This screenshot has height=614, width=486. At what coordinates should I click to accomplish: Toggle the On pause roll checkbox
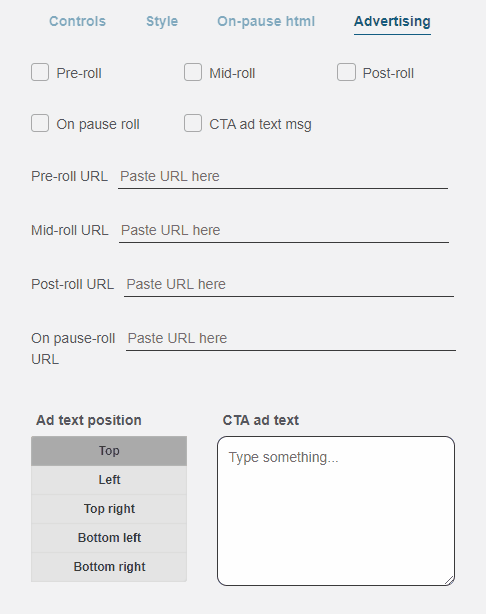click(40, 123)
